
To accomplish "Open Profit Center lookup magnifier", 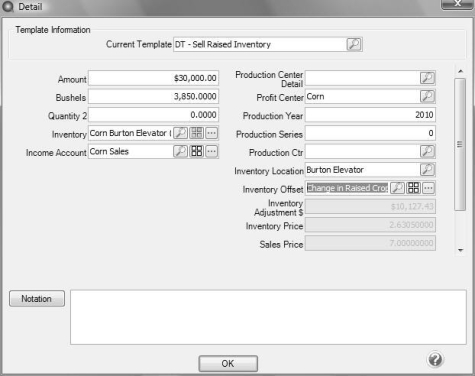I will click(427, 96).
